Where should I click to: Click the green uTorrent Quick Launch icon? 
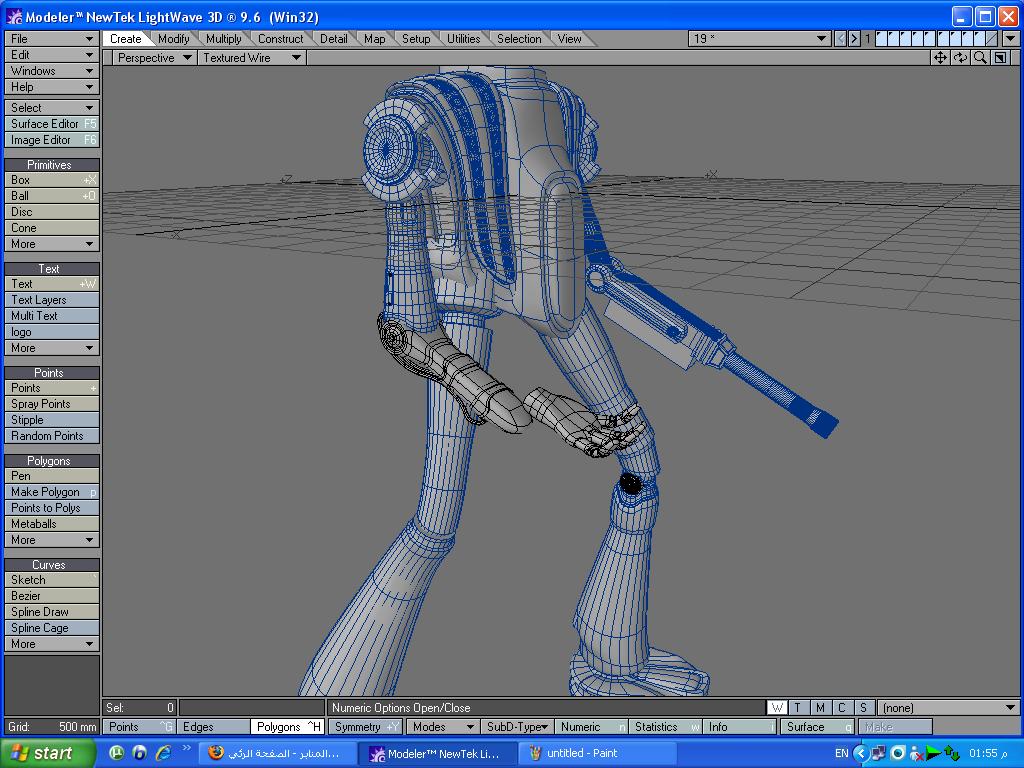tap(116, 753)
